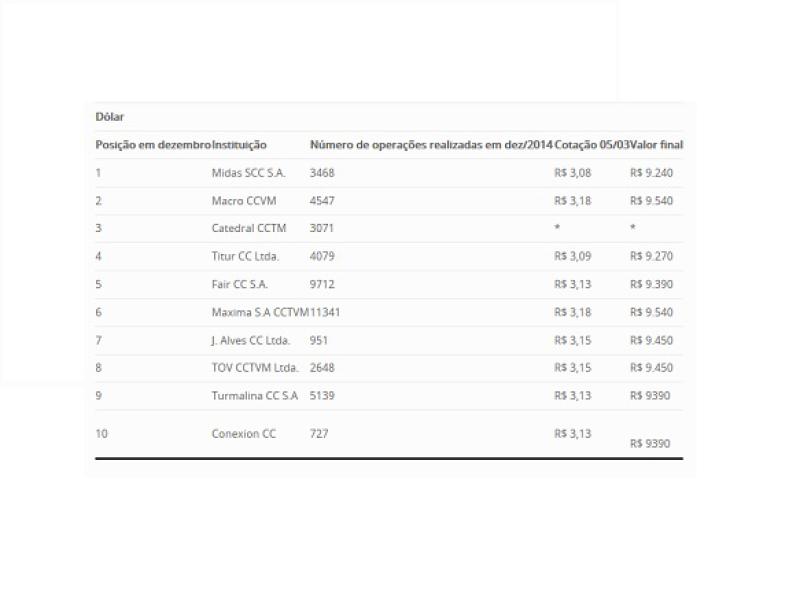This screenshot has width=800, height=600.
Task: Click the "Cotação 05/03" column header
Action: pos(591,145)
